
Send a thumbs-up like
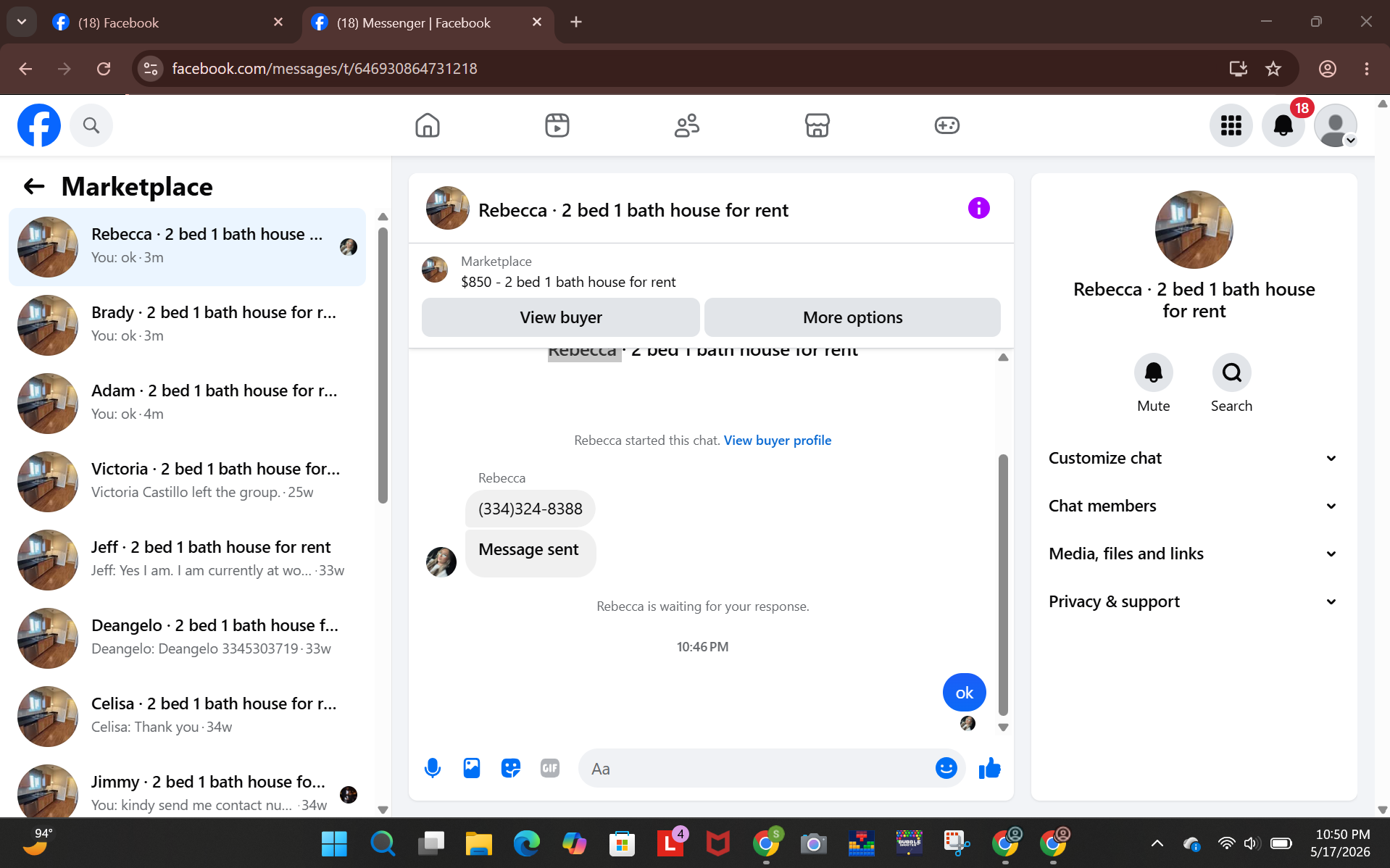[989, 768]
